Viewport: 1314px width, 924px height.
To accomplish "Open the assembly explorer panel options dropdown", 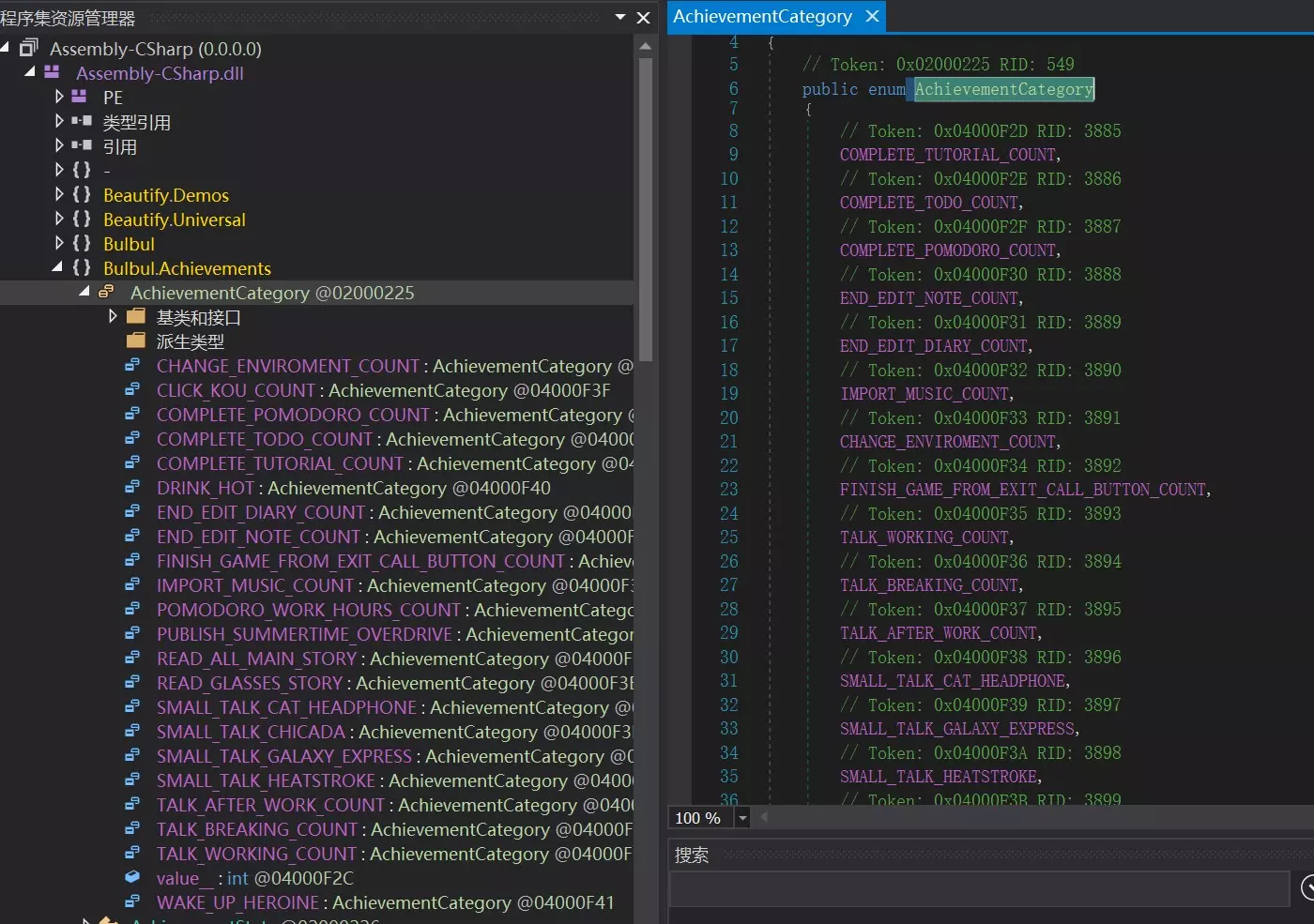I will 619,17.
